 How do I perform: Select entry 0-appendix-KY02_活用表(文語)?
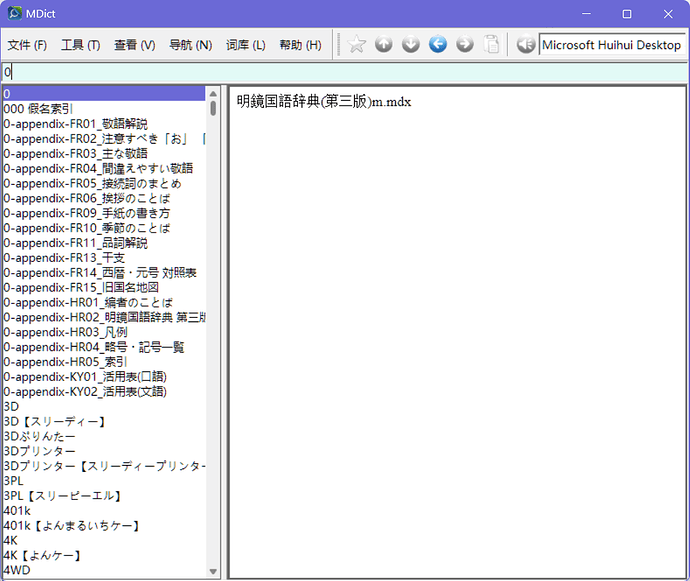click(104, 391)
